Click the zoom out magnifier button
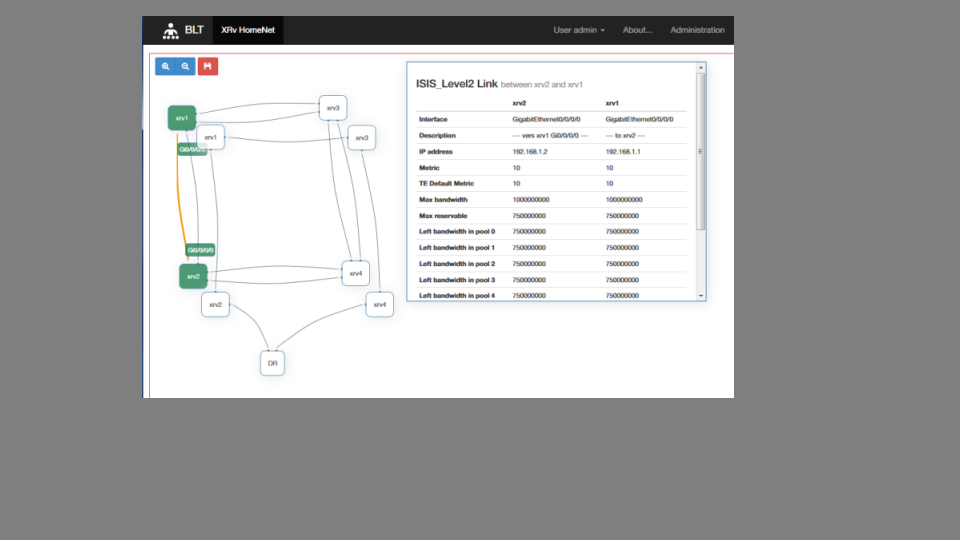This screenshot has width=960, height=540. coord(185,66)
